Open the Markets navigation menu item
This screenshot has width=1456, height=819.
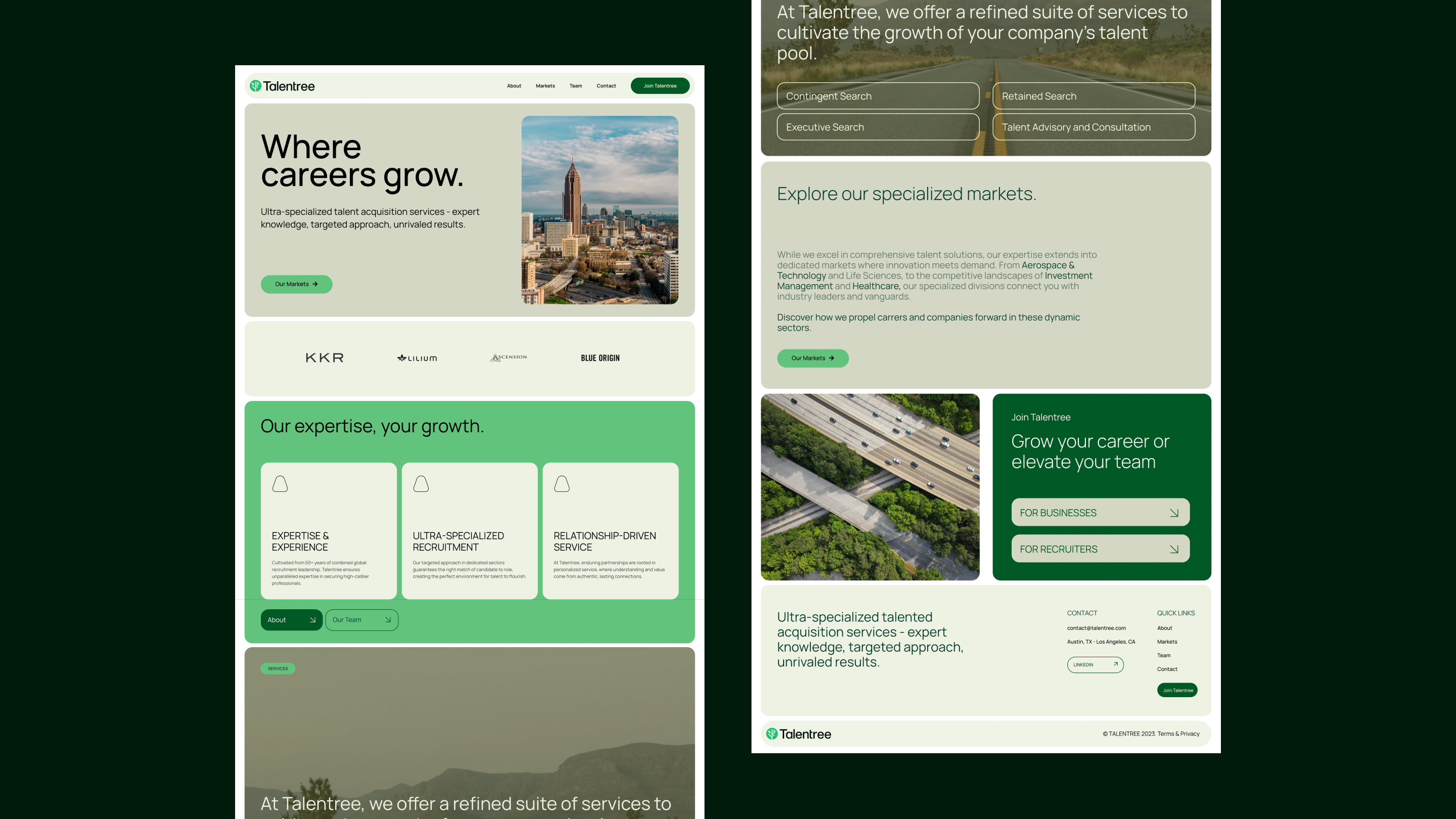pyautogui.click(x=545, y=86)
